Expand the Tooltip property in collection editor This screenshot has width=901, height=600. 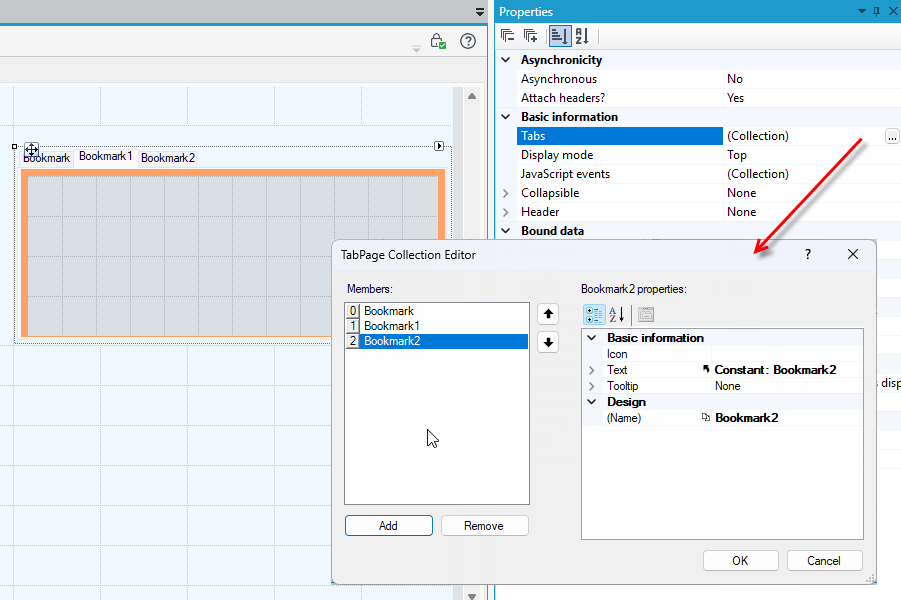[591, 386]
